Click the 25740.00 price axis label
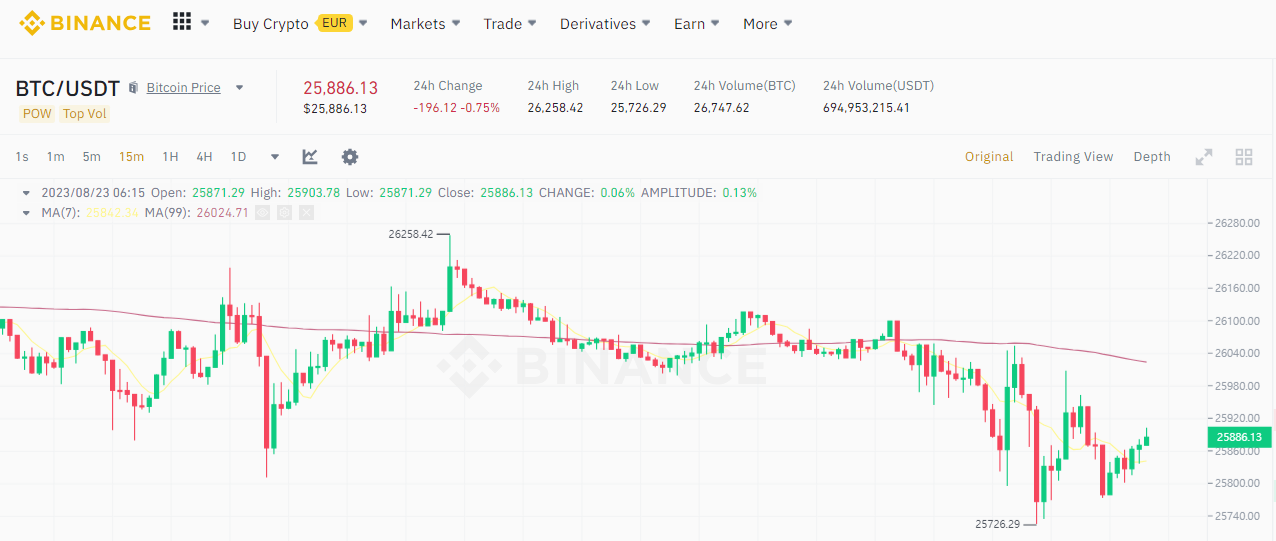The image size is (1276, 541). point(1237,516)
